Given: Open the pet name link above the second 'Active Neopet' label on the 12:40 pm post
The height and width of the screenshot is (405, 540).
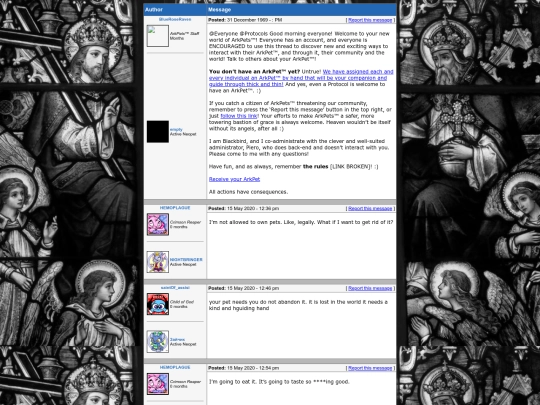Looking at the screenshot, I should pyautogui.click(x=177, y=340).
